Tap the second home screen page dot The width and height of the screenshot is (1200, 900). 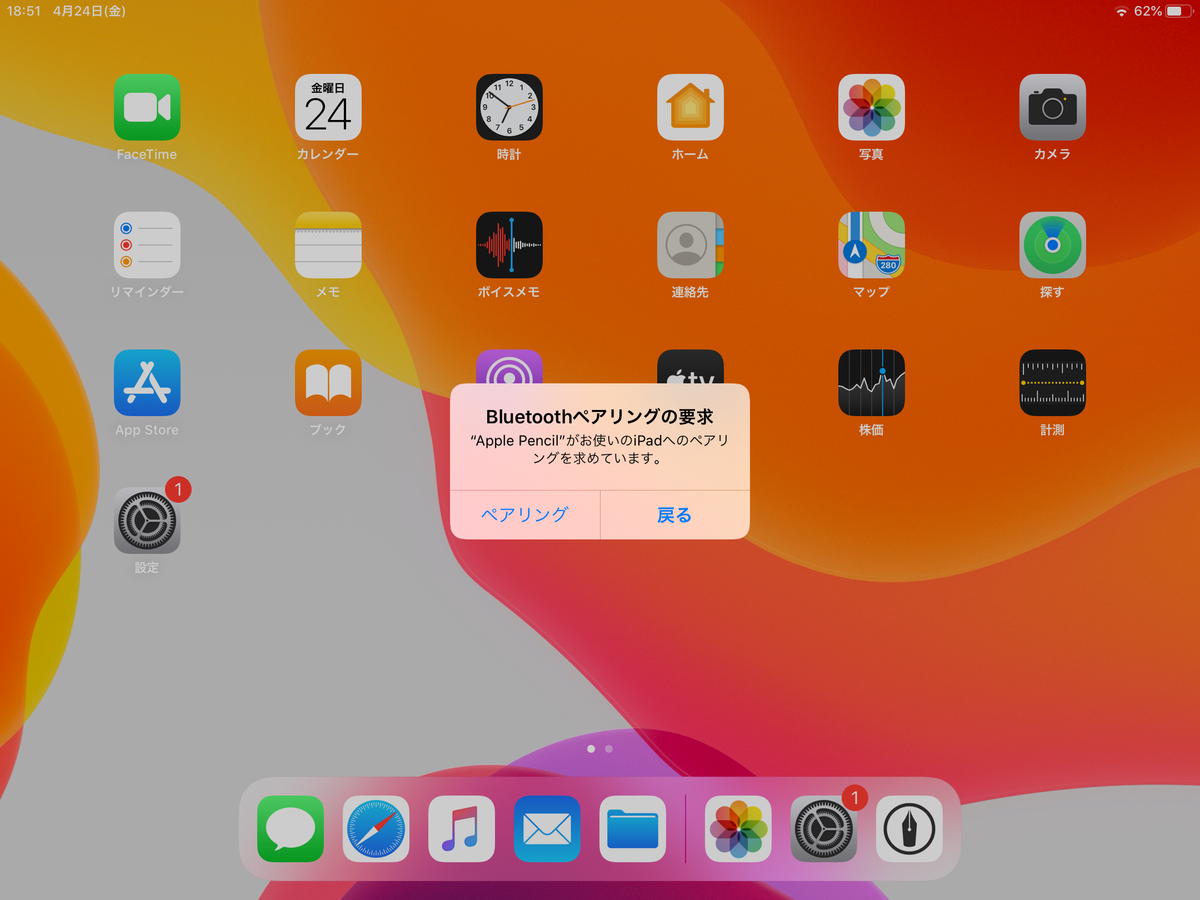coord(609,748)
